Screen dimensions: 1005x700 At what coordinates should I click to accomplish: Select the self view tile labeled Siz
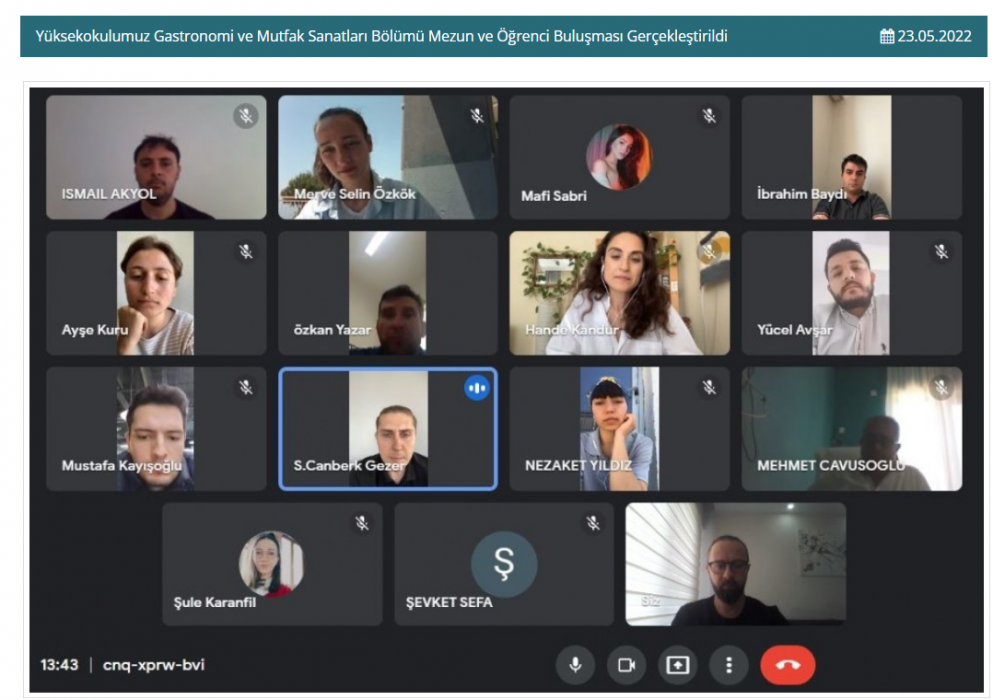point(736,564)
